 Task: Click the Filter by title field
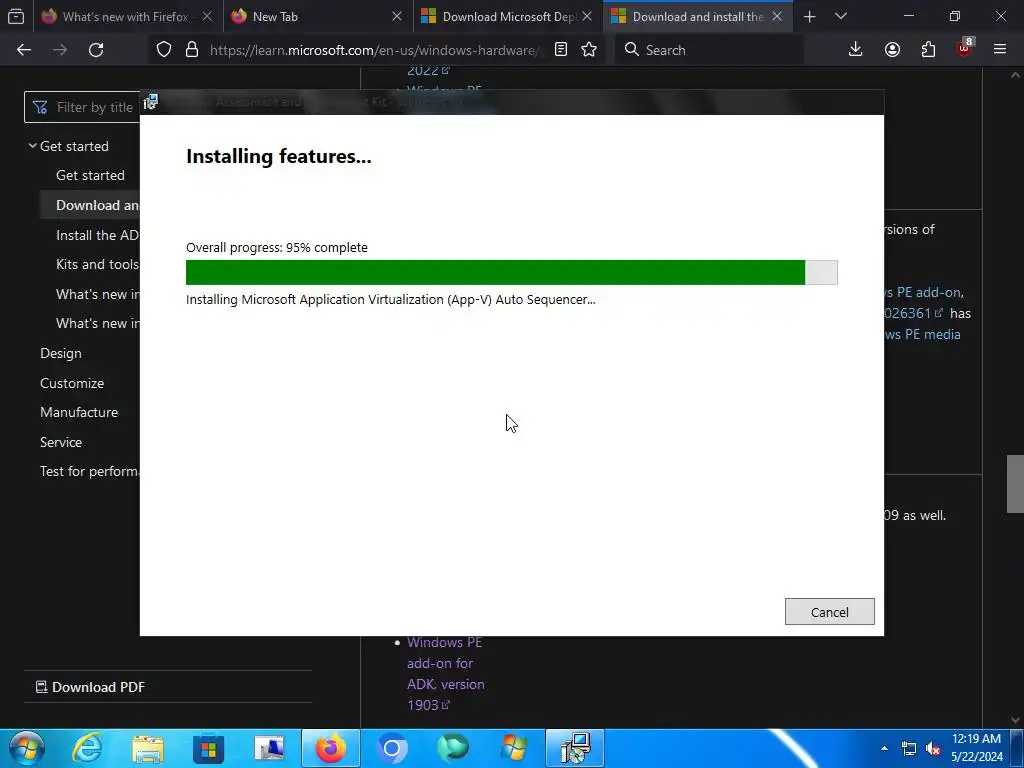(x=82, y=107)
